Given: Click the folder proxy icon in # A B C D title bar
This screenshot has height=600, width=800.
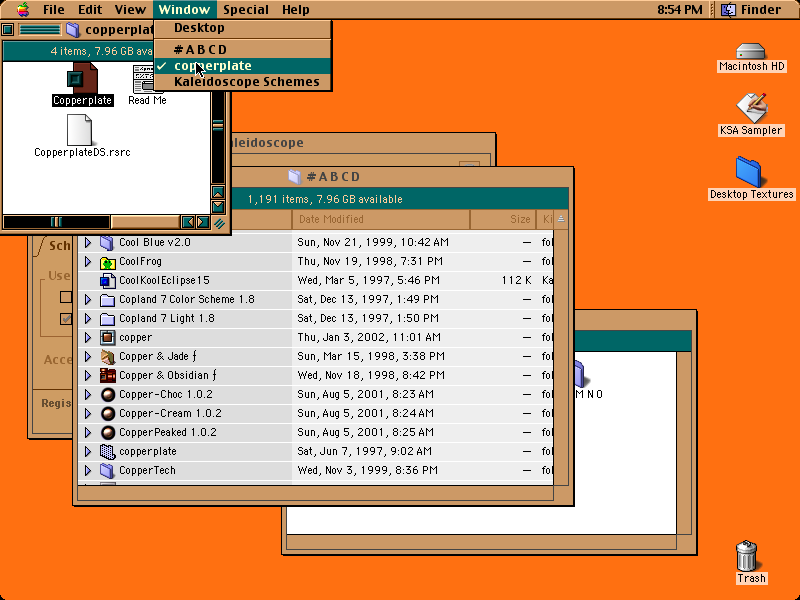Looking at the screenshot, I should point(295,177).
